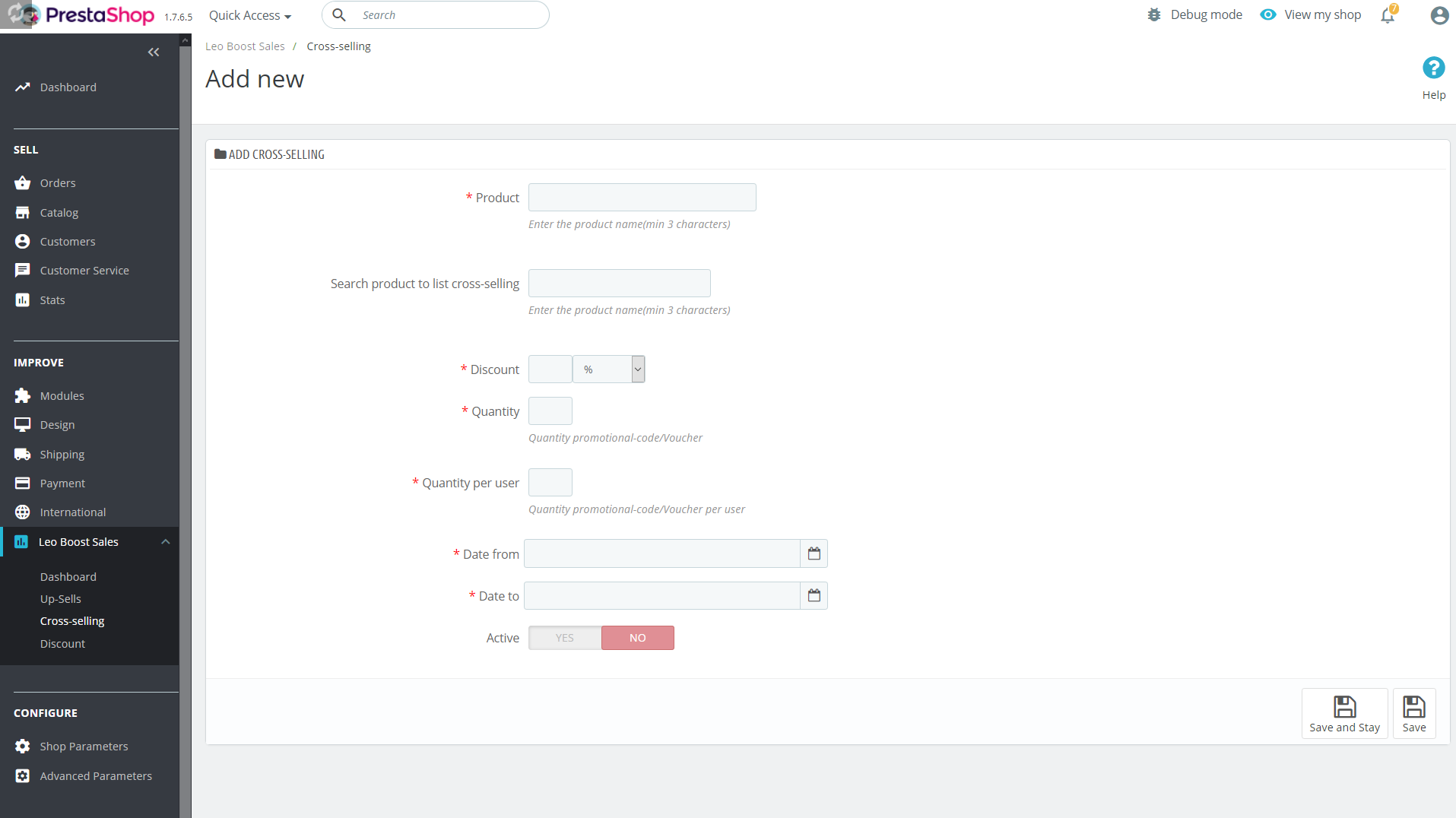Open Up-Sells in the sidebar submenu
The height and width of the screenshot is (818, 1456).
tap(61, 599)
